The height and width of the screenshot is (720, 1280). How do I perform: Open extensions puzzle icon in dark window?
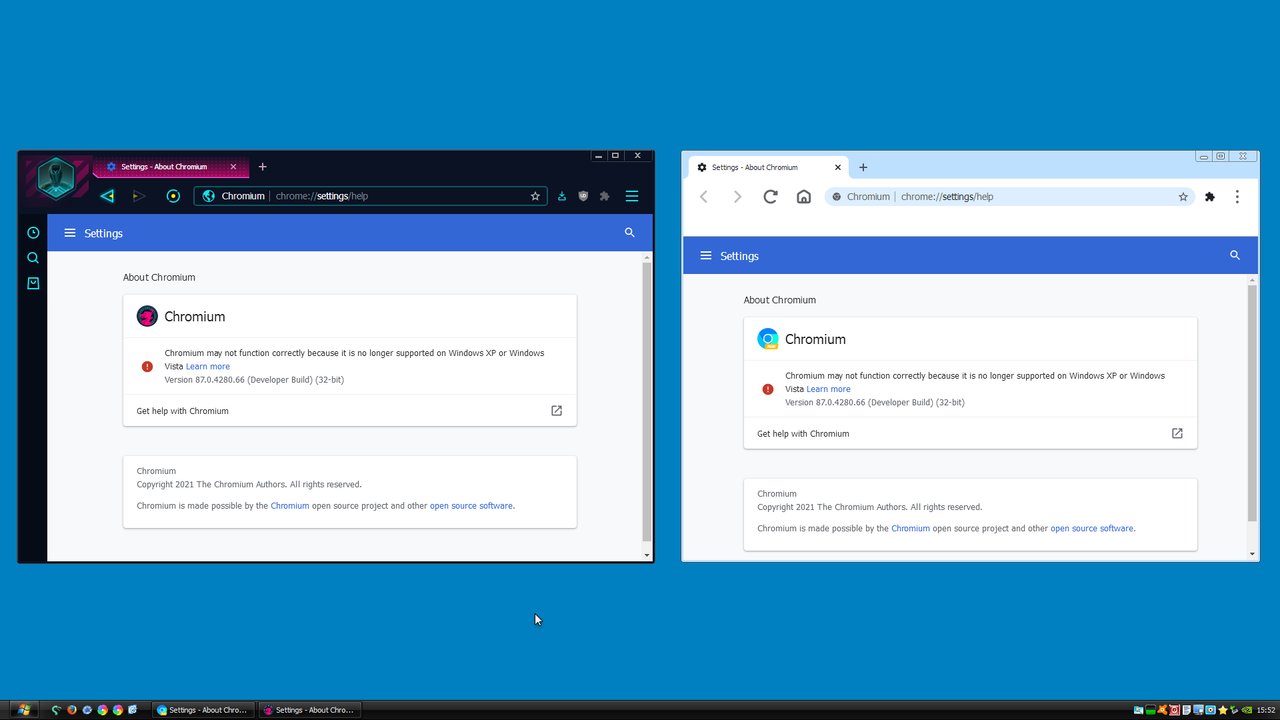(604, 196)
